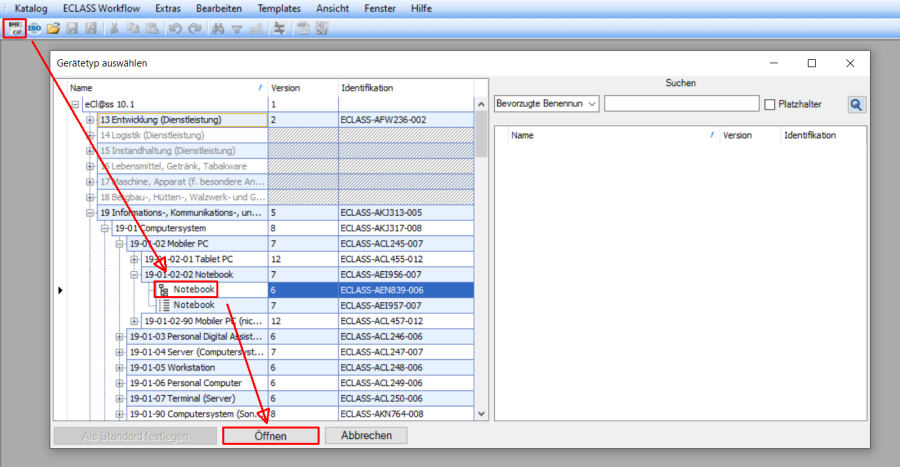This screenshot has width=900, height=467.
Task: Click the tree's vertical scrollbar down arrow
Action: point(481,413)
